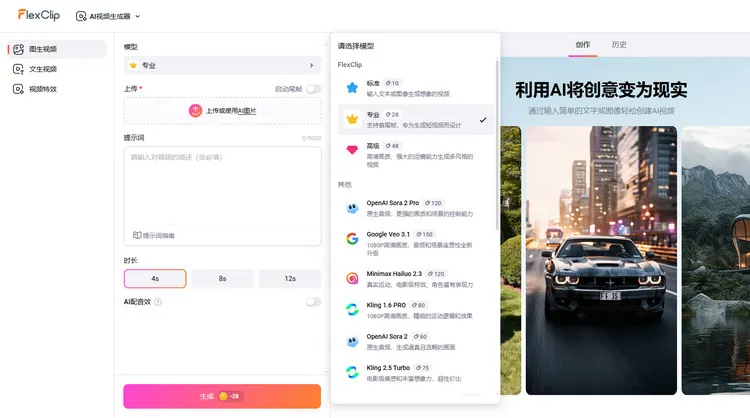Click the AI图片 link in upload box
The height and width of the screenshot is (418, 750).
coord(247,110)
